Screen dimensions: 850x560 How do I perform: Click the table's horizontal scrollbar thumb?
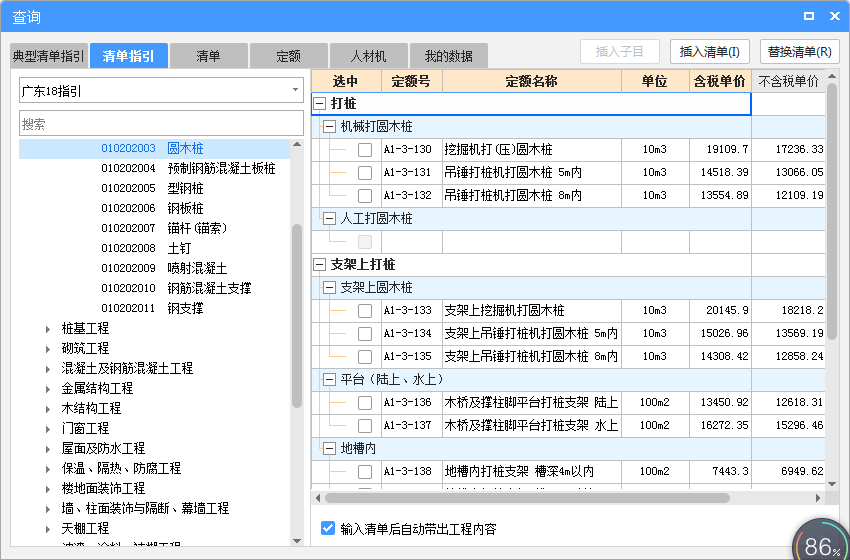click(x=527, y=498)
